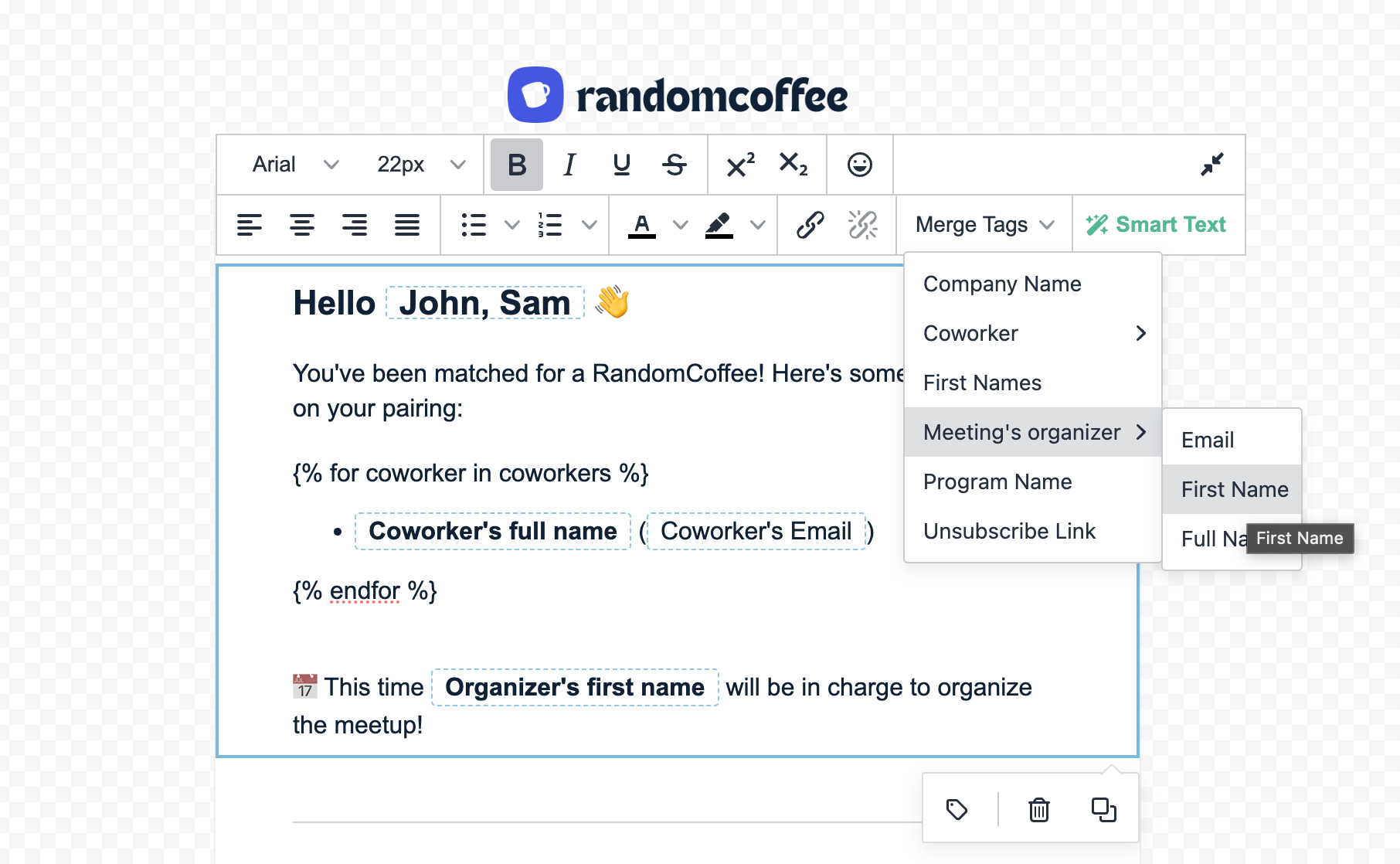
Task: Justify text alignment
Action: pyautogui.click(x=407, y=225)
